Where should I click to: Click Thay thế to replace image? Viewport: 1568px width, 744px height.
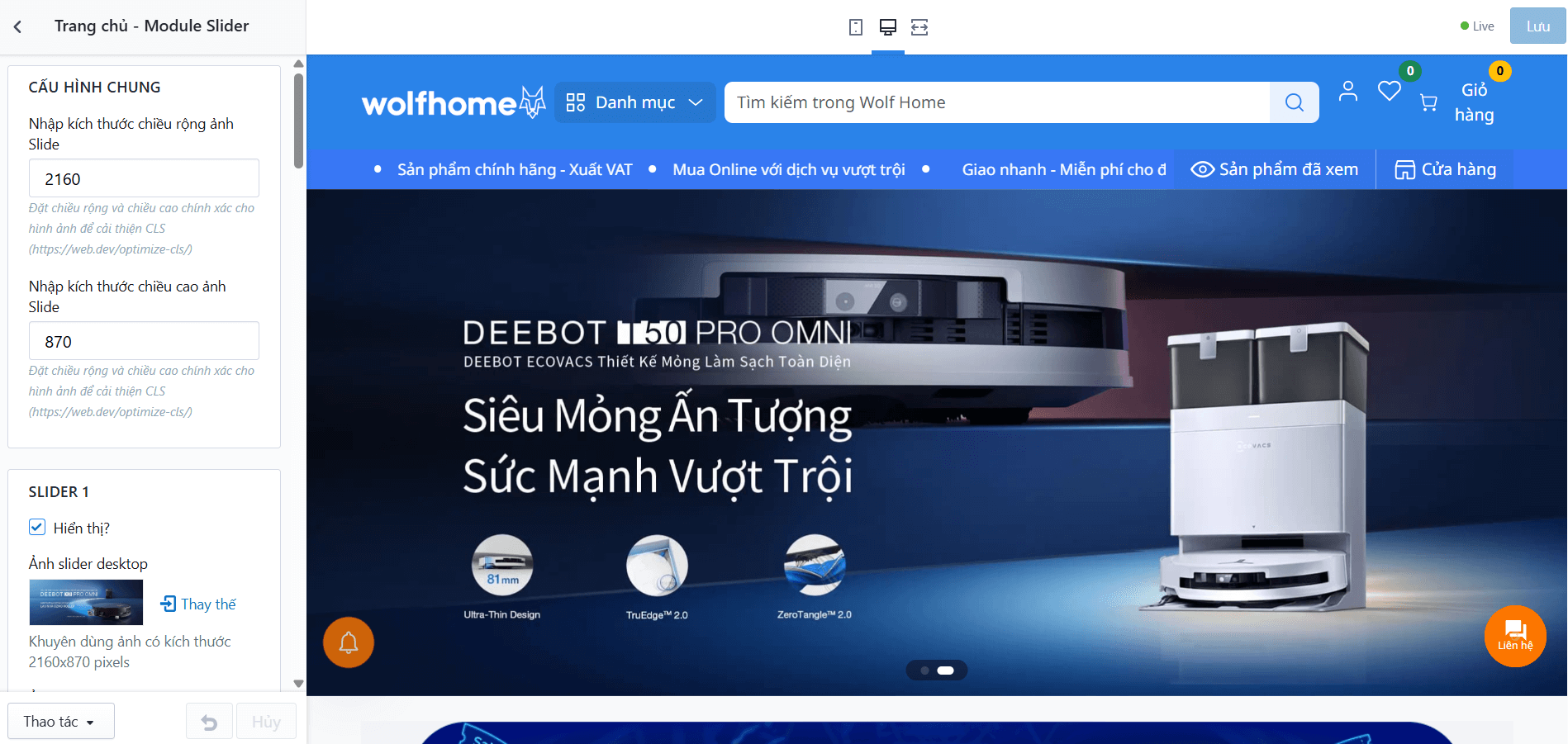198,604
